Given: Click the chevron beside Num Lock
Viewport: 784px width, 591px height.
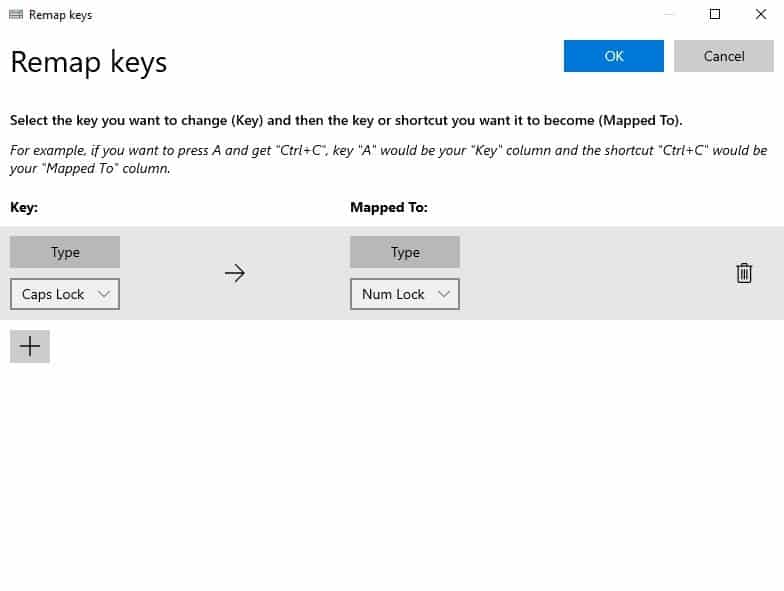Looking at the screenshot, I should tap(444, 294).
